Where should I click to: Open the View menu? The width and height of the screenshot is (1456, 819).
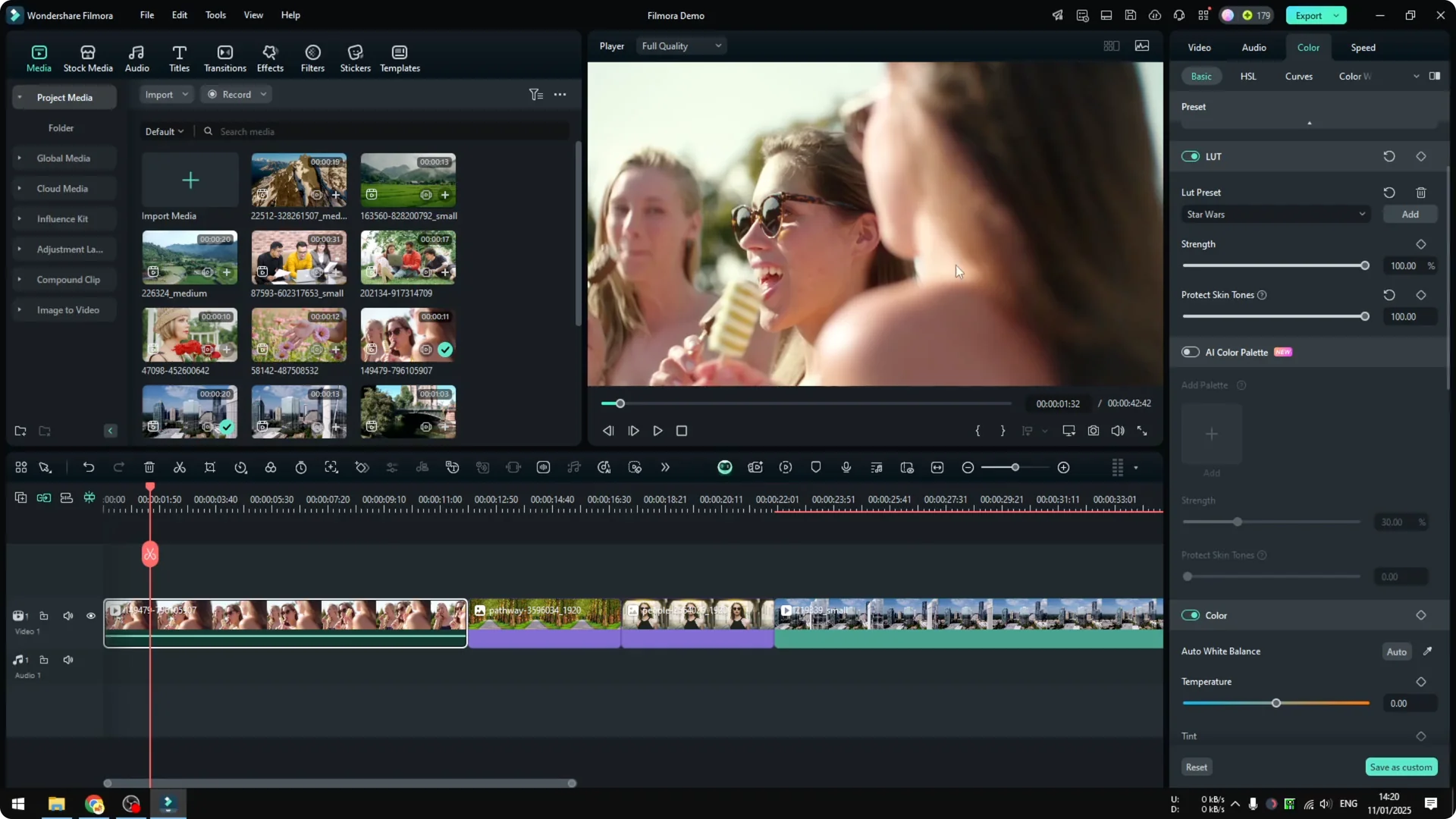click(253, 15)
